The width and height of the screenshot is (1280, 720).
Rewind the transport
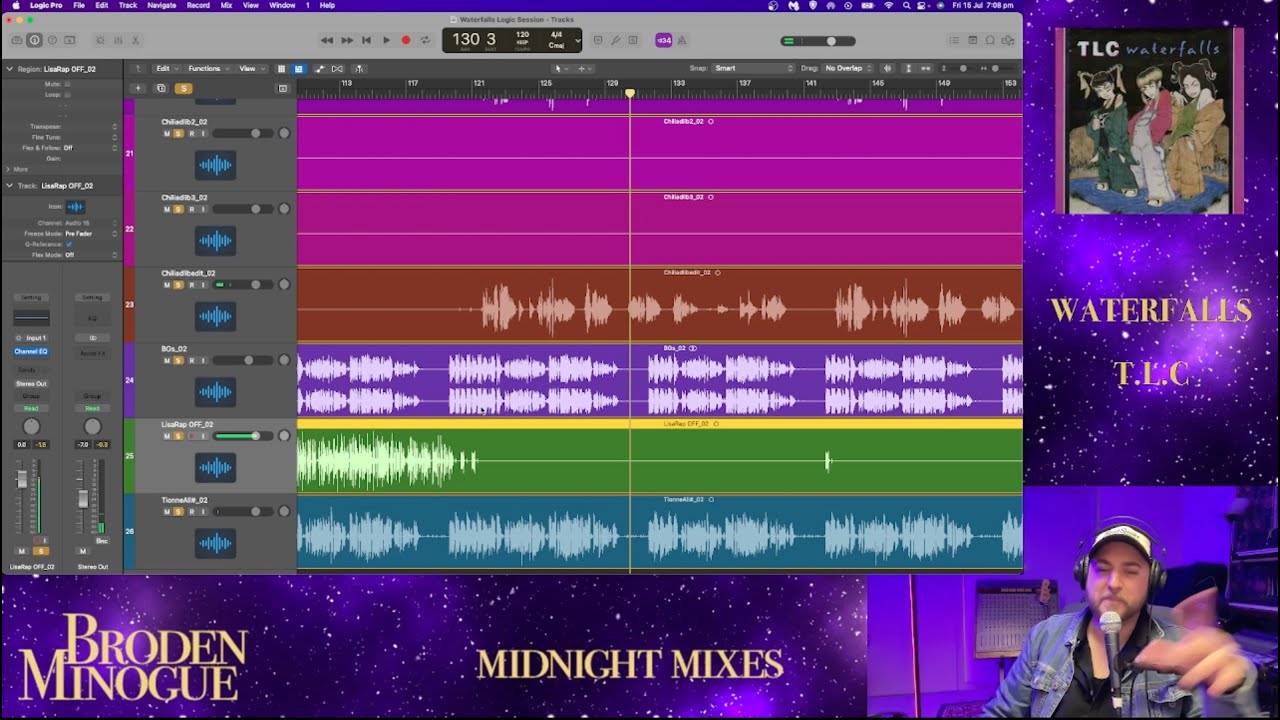(x=327, y=40)
